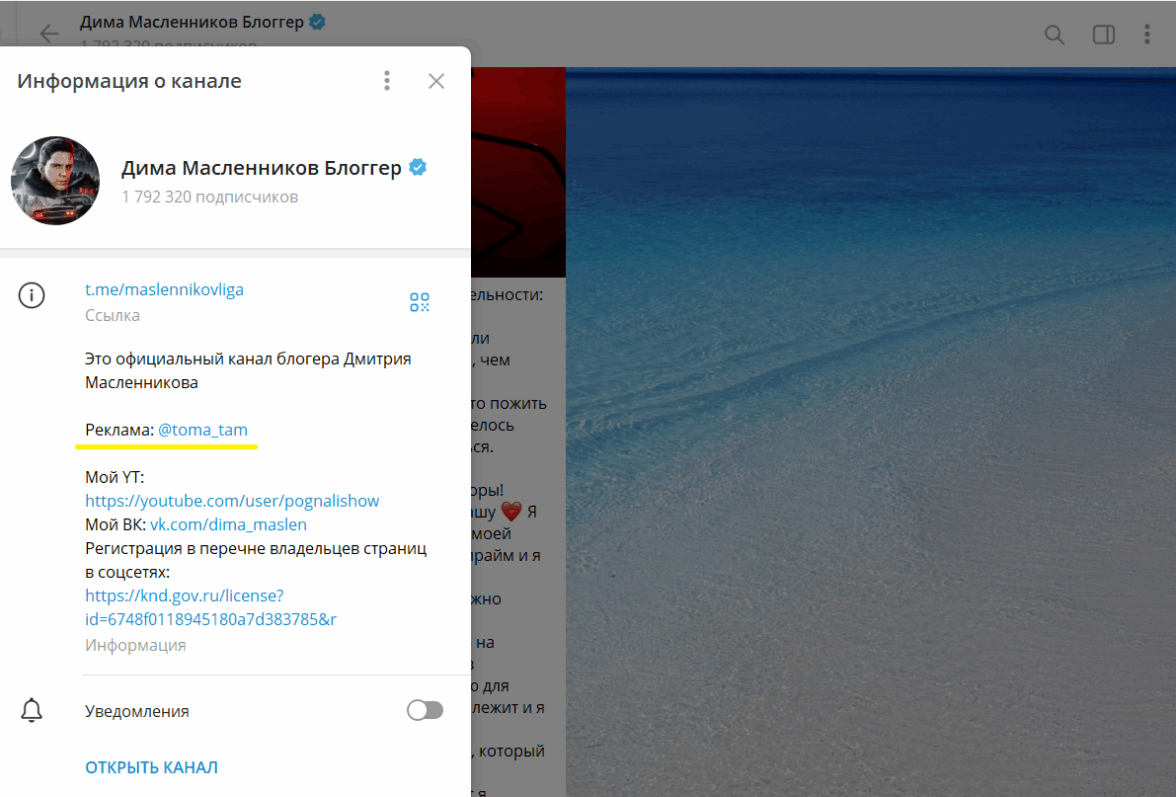Image resolution: width=1176 pixels, height=797 pixels.
Task: Click the notifications bell icon
Action: tap(32, 711)
